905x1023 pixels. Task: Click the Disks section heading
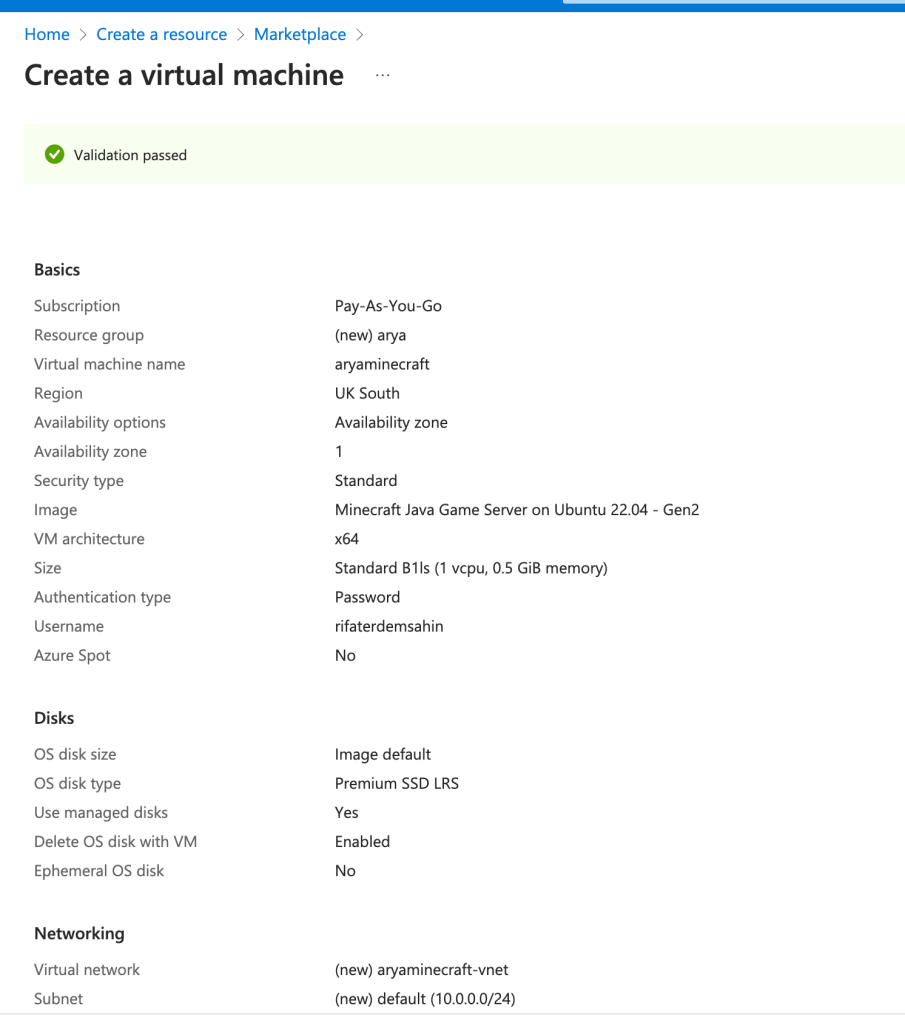(x=54, y=718)
